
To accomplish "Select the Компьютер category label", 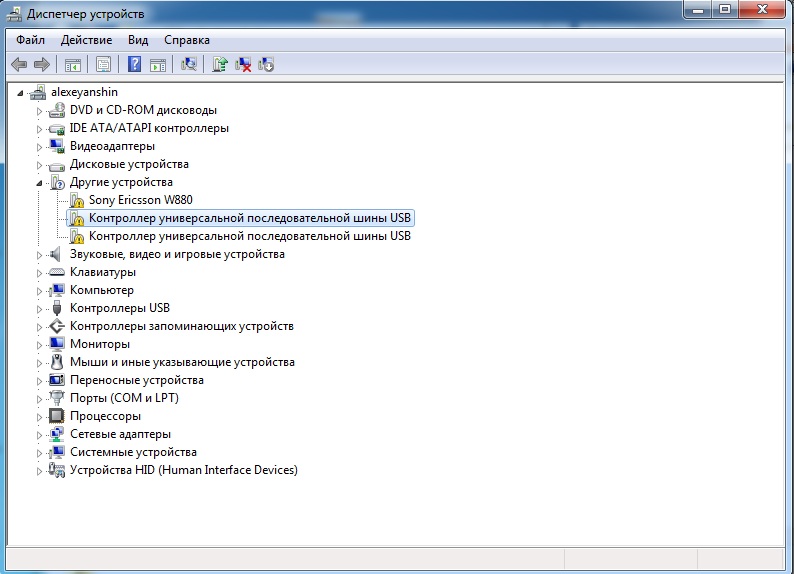I will click(102, 290).
